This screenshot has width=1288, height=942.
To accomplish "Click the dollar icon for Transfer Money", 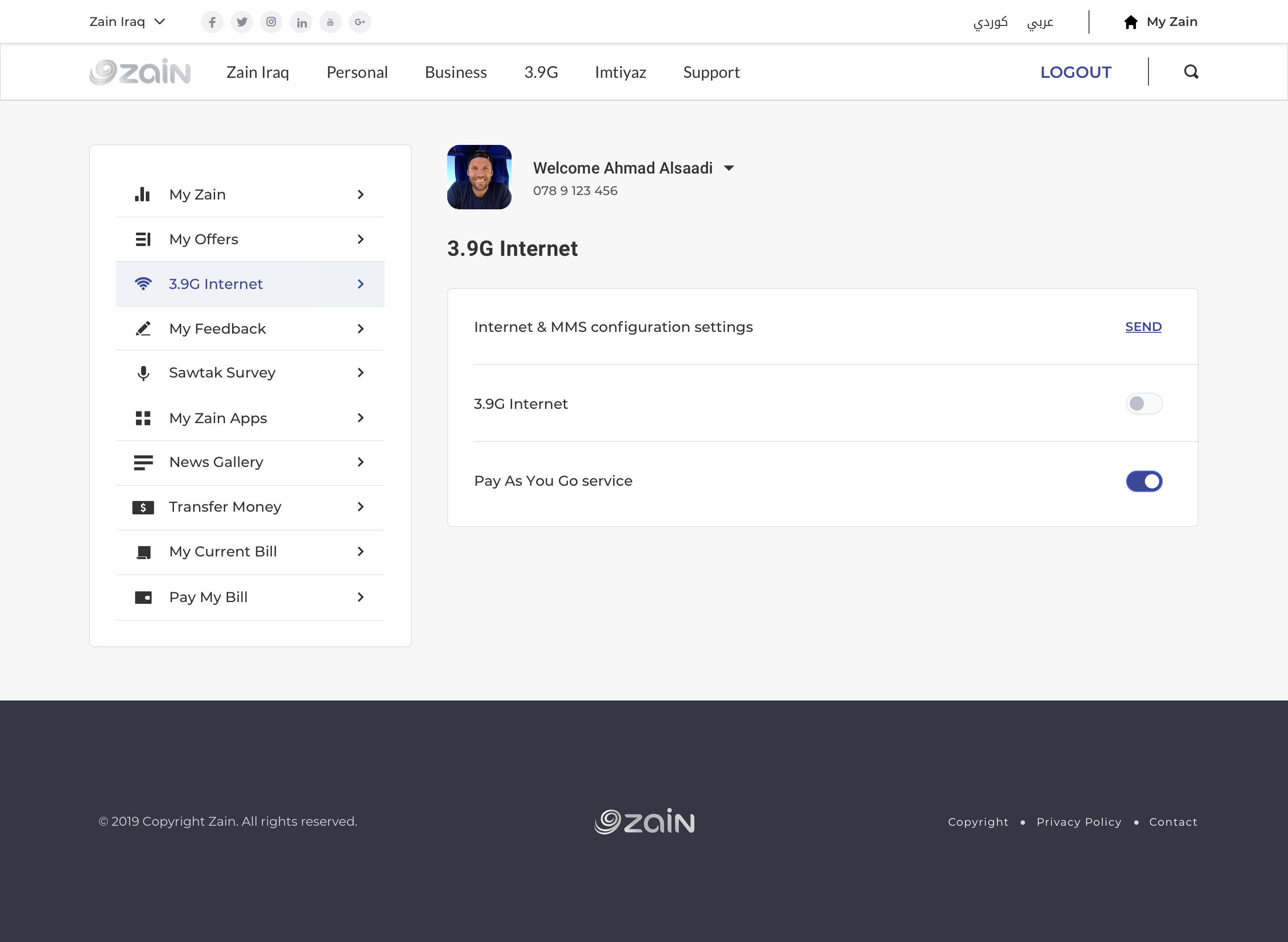I will [x=143, y=508].
